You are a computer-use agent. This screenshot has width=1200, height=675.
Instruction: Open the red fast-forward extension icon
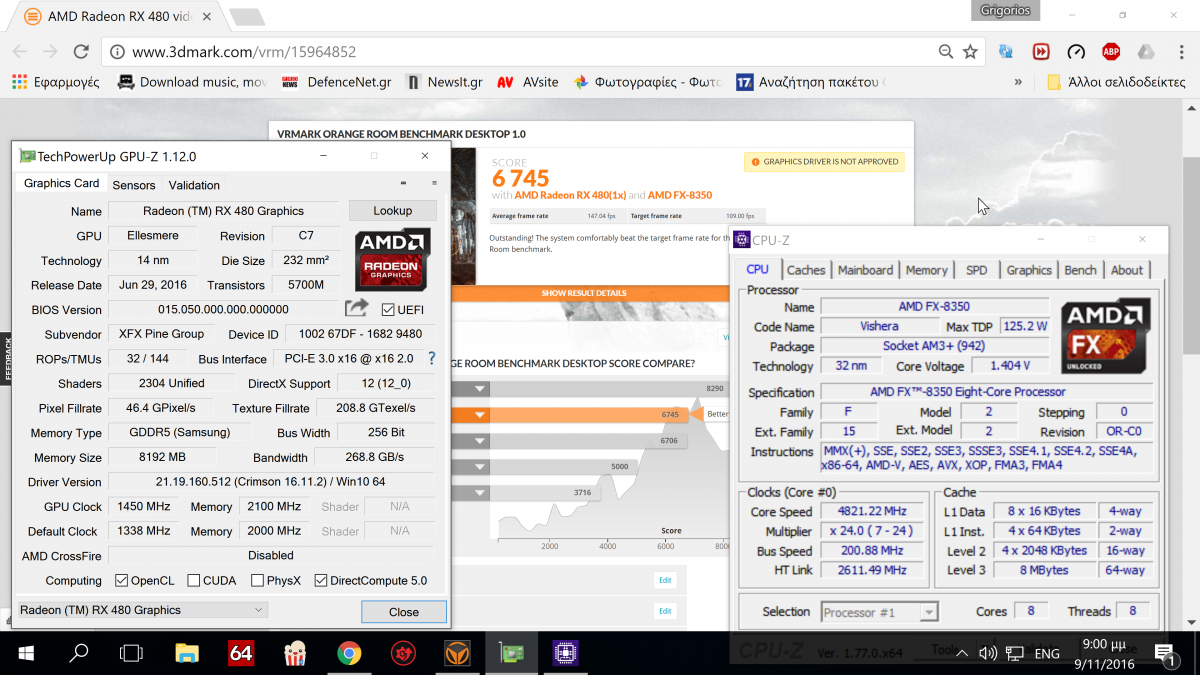click(x=1041, y=52)
